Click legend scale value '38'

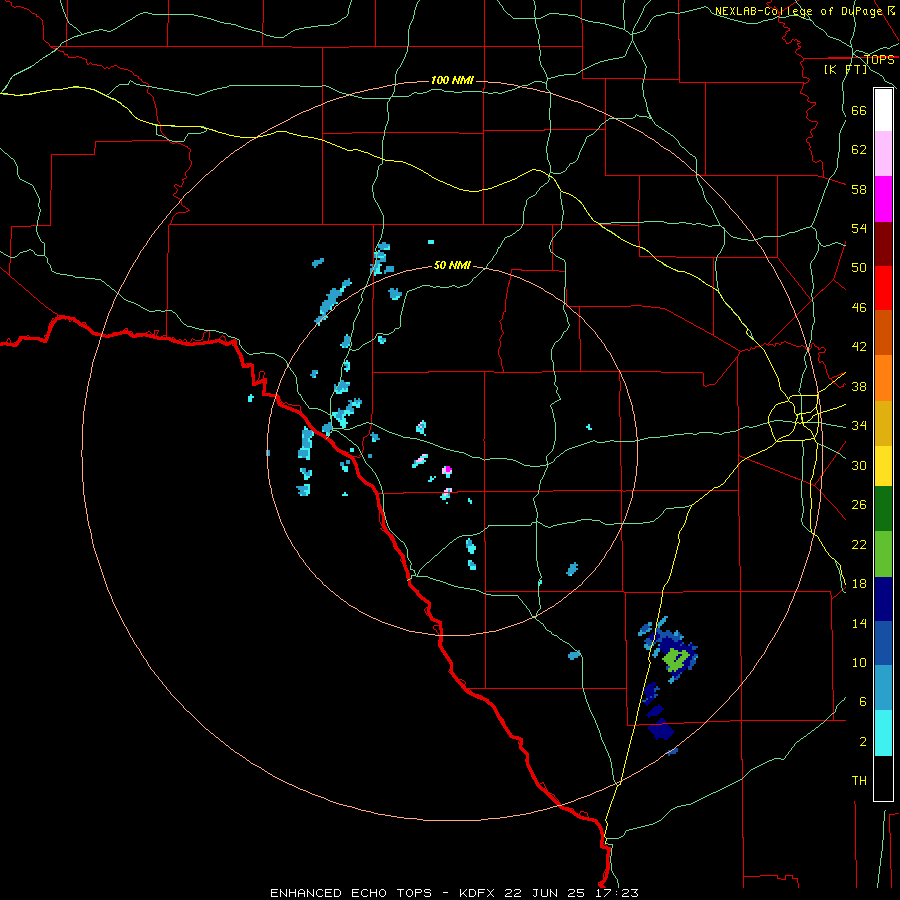(859, 386)
